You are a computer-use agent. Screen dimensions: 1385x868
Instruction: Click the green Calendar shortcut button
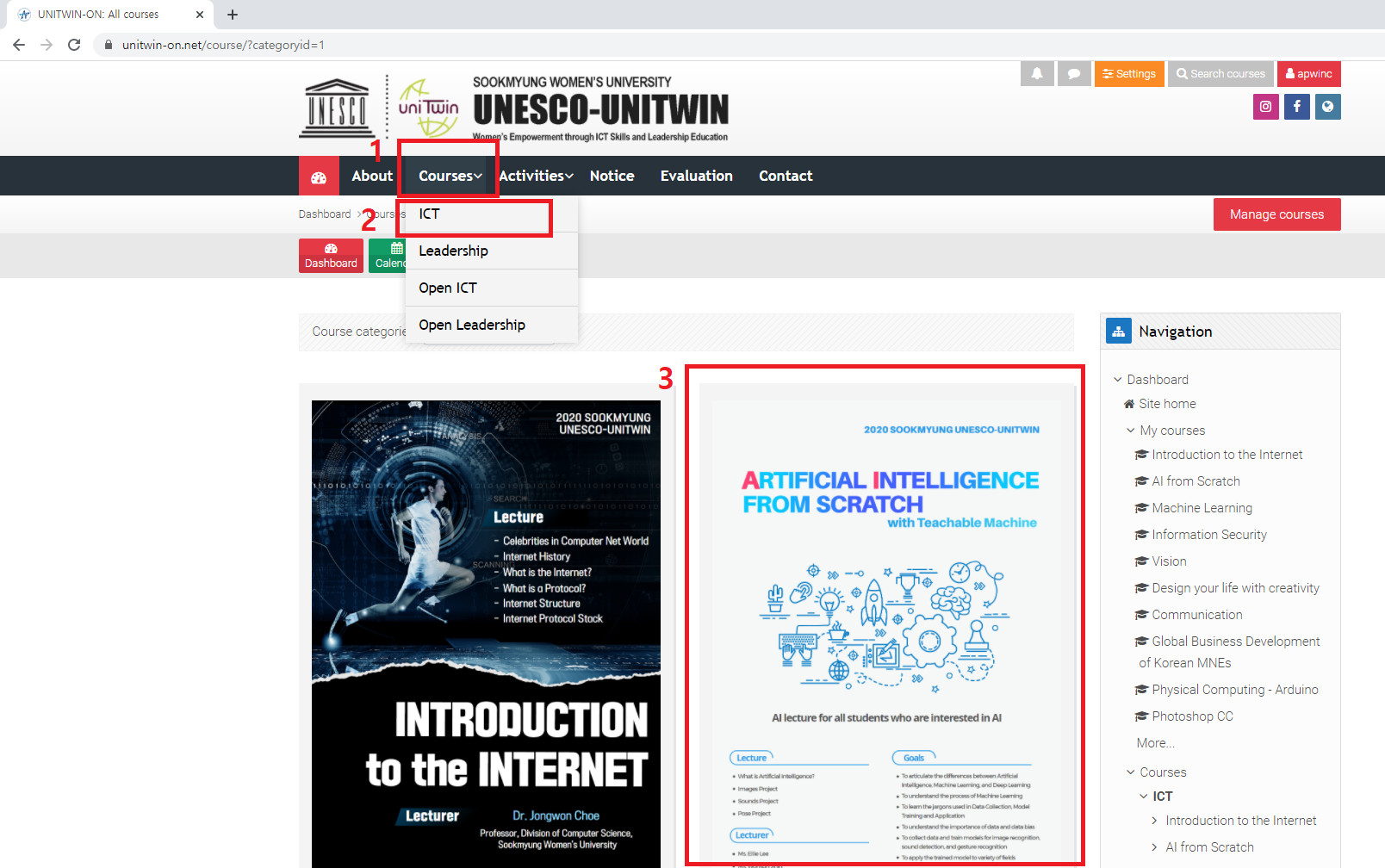click(388, 256)
